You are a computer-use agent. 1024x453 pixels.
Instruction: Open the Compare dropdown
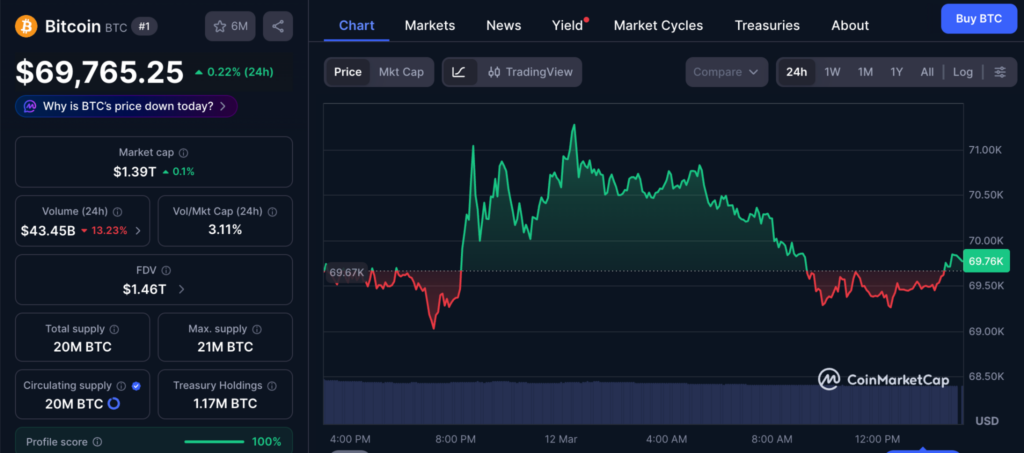[726, 72]
